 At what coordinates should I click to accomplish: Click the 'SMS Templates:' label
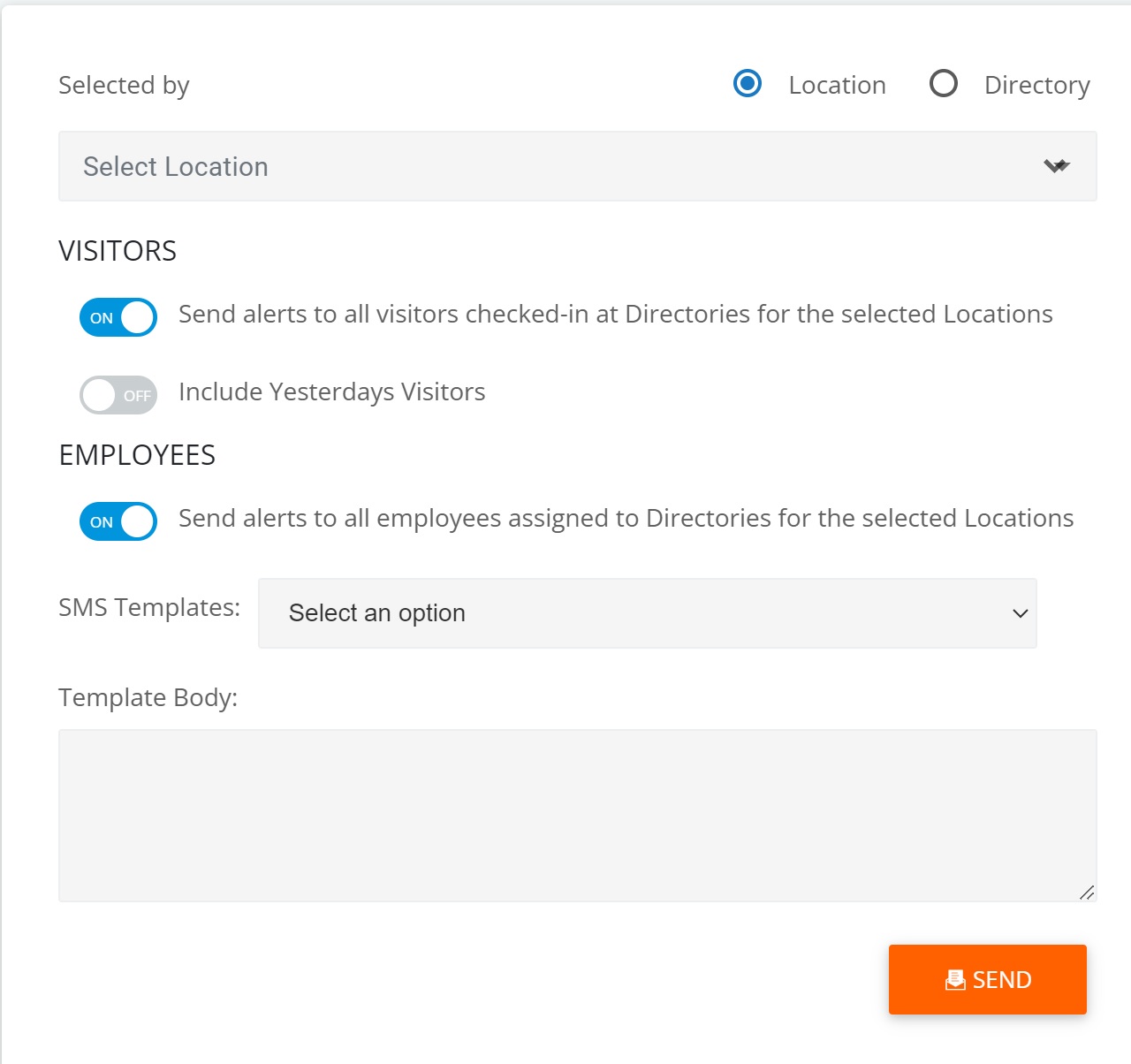(149, 608)
